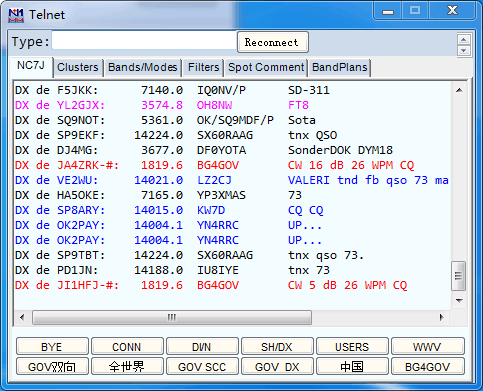
Task: Click the BYE button
Action: click(52, 347)
